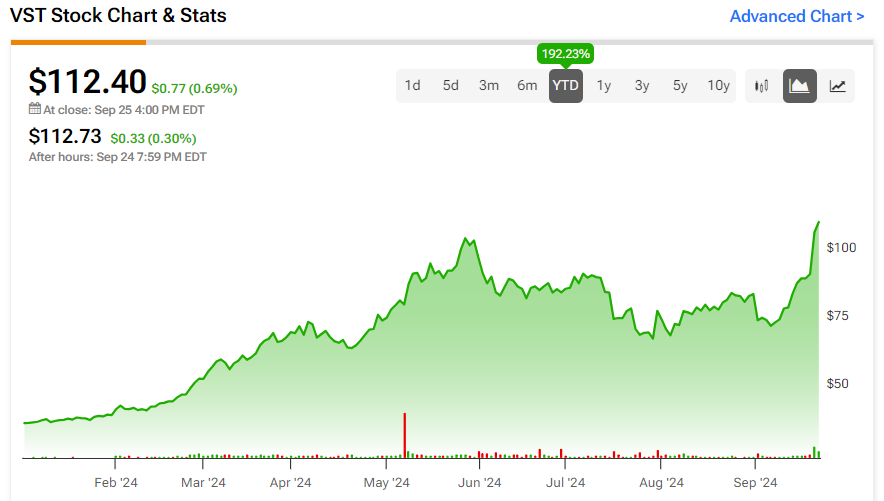The width and height of the screenshot is (884, 501).
Task: Select the 10y time range
Action: 718,86
